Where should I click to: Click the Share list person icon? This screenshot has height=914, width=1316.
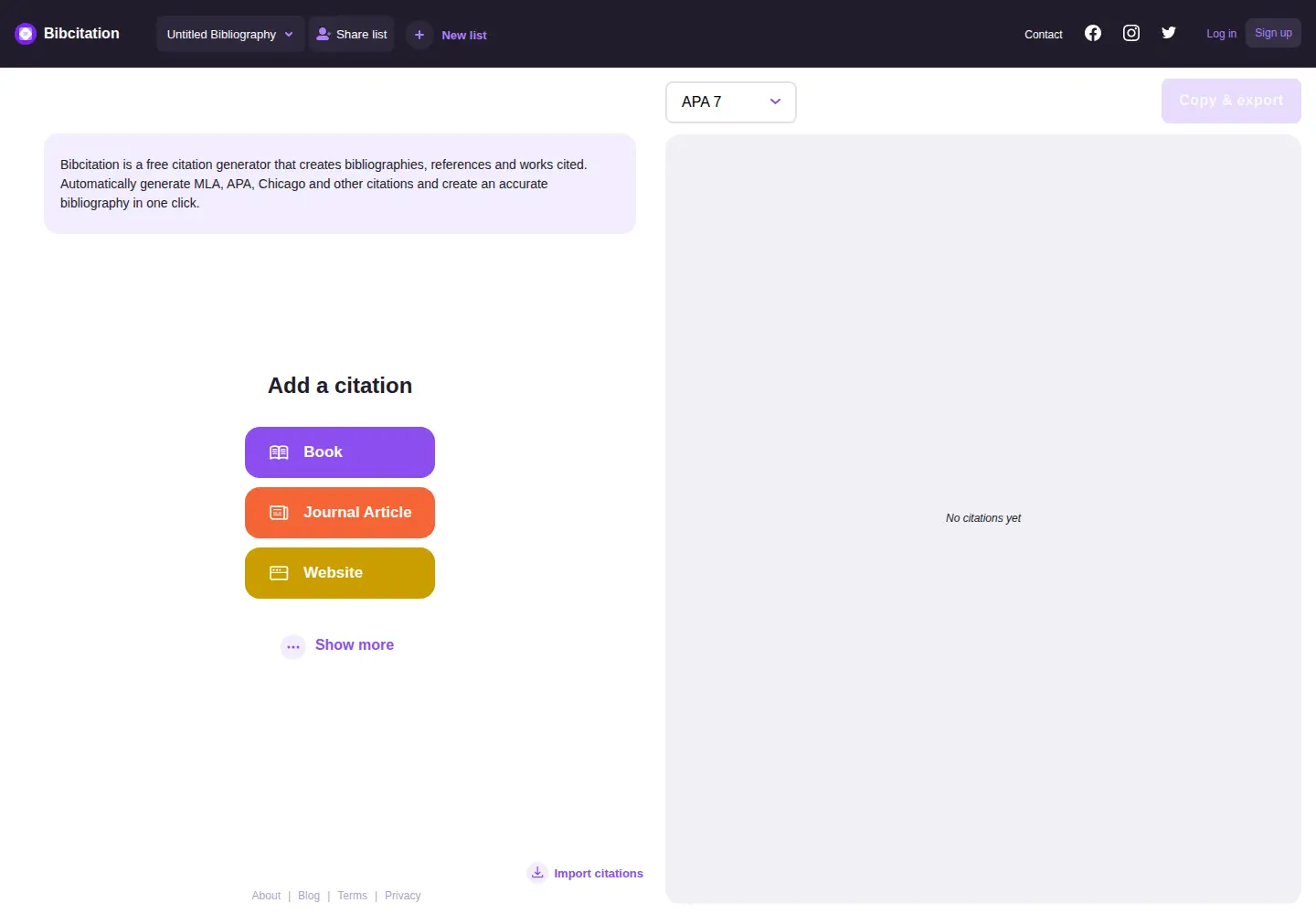(x=324, y=34)
